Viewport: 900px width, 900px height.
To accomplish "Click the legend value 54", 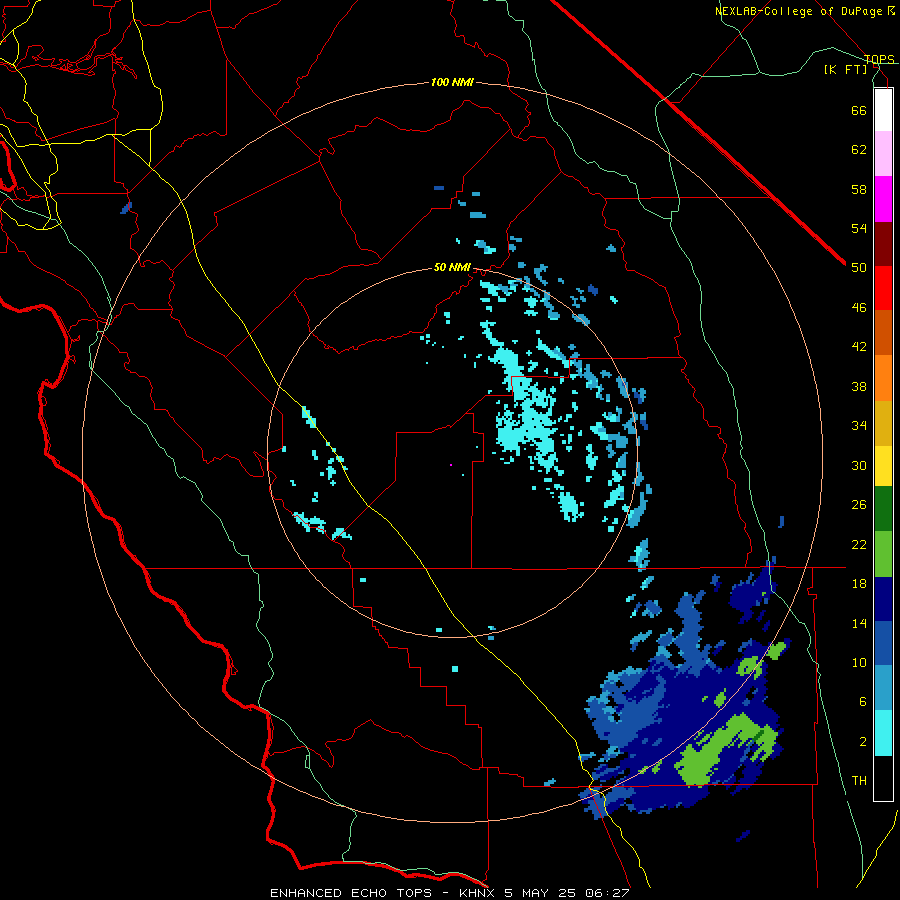I will pyautogui.click(x=859, y=228).
